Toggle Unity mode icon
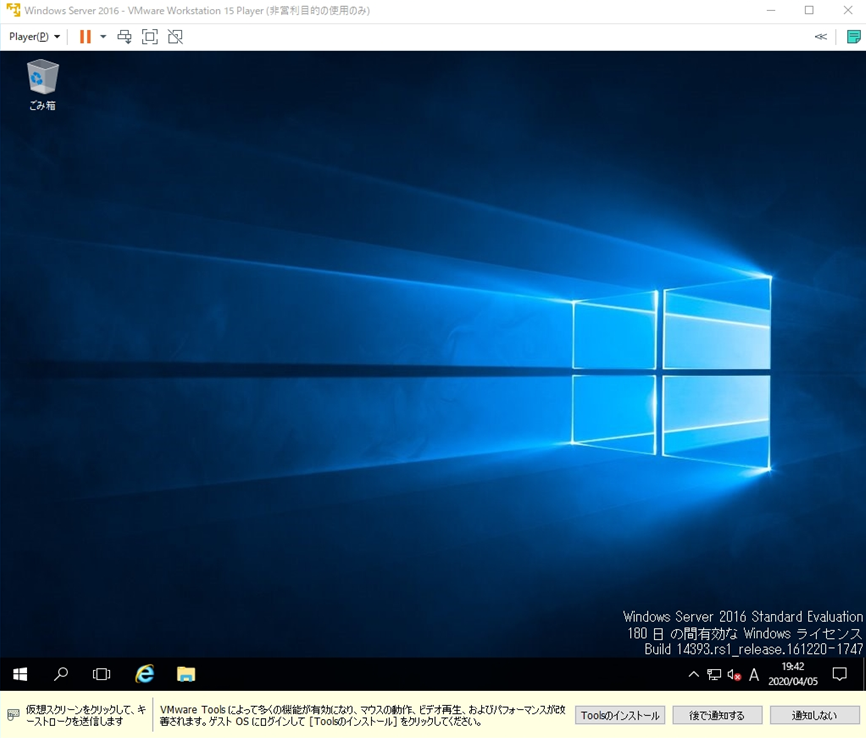 (175, 37)
